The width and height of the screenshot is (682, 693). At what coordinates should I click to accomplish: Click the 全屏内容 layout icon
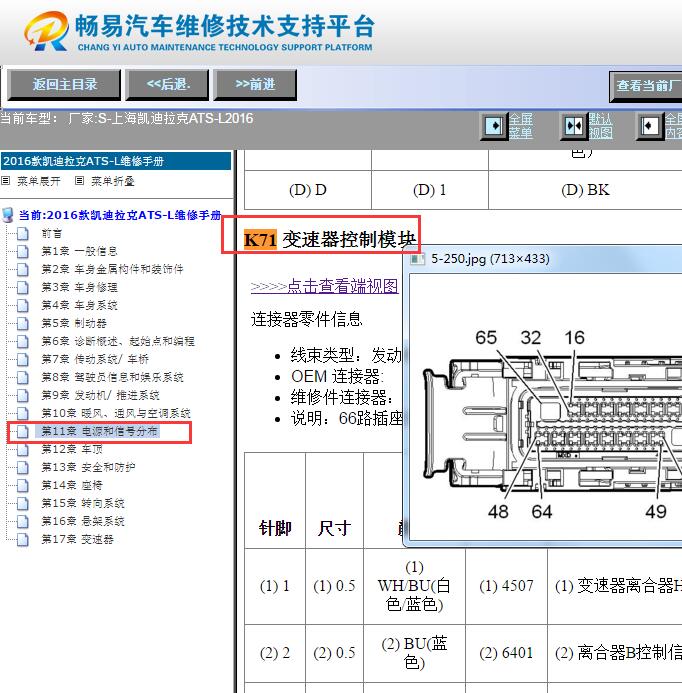click(650, 126)
